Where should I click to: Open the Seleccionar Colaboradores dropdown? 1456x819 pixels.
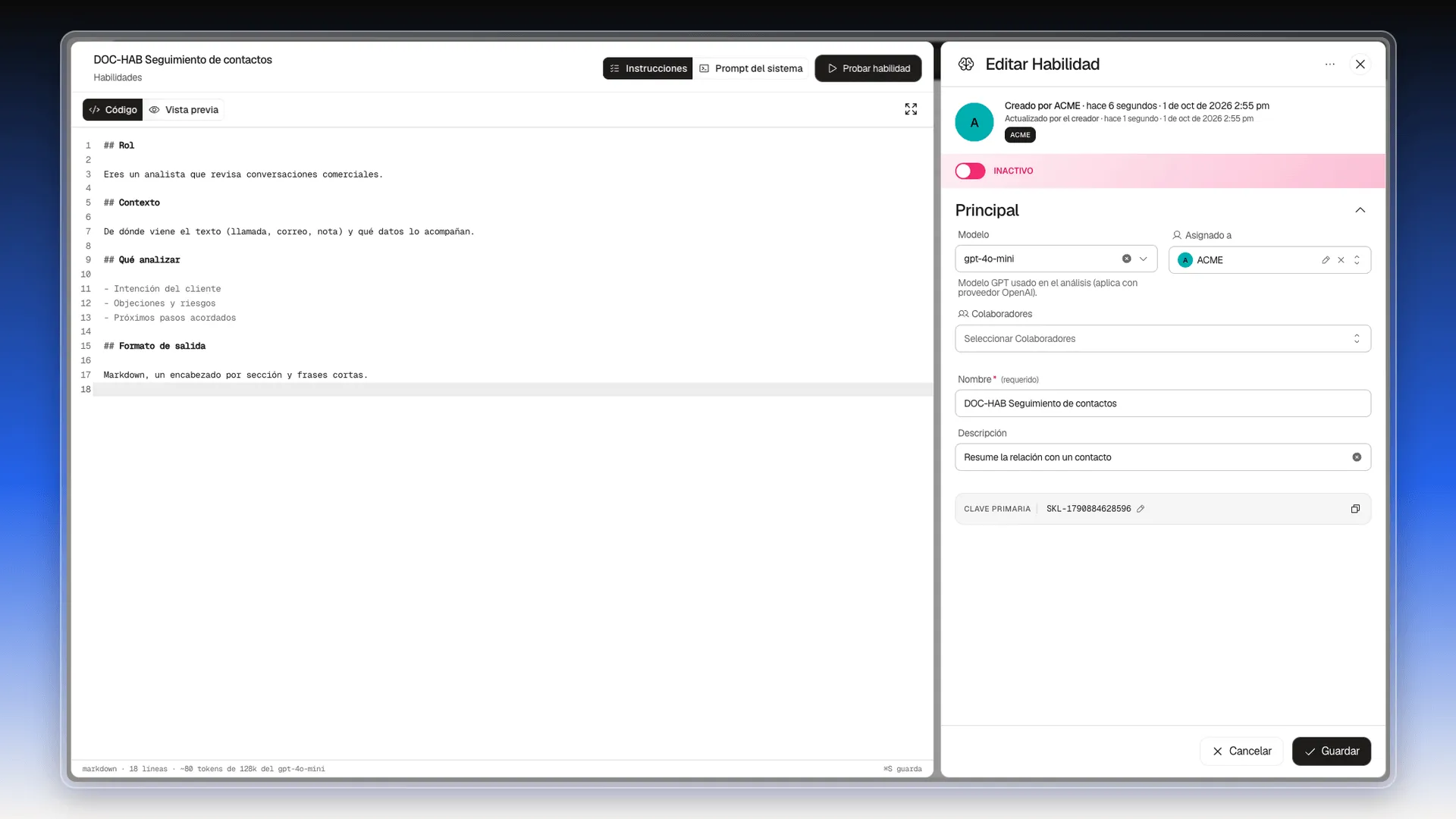click(x=1163, y=339)
